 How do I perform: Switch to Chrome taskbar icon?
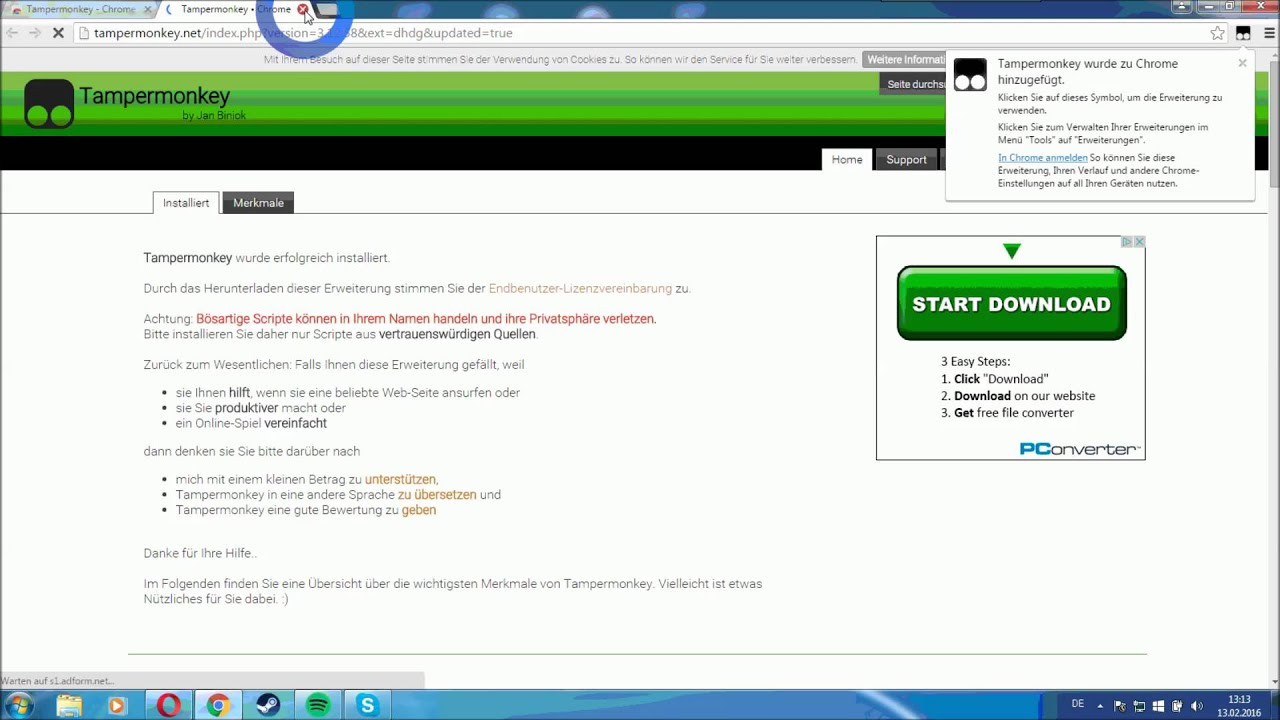(x=217, y=706)
